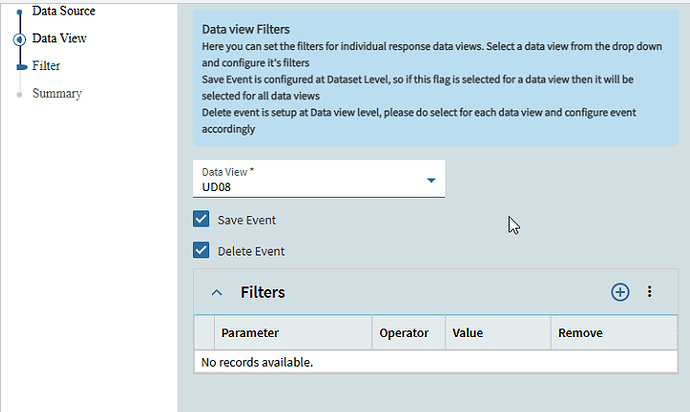The image size is (690, 412).
Task: Open the Filters overflow menu (three dots)
Action: 649,292
